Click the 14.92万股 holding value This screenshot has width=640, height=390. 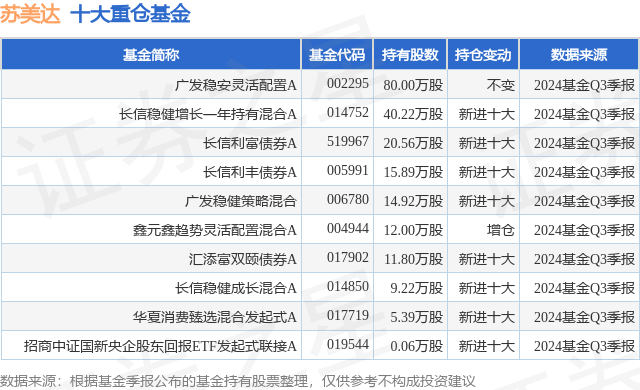pos(413,201)
